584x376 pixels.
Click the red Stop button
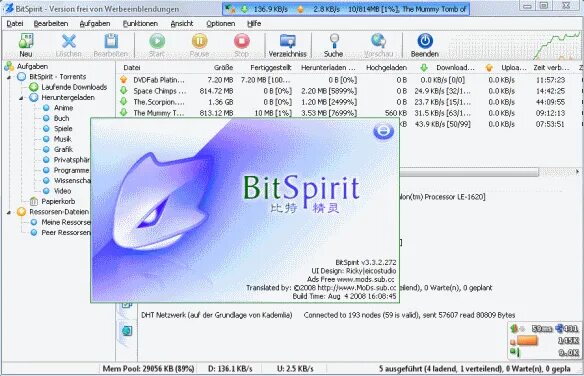point(241,41)
